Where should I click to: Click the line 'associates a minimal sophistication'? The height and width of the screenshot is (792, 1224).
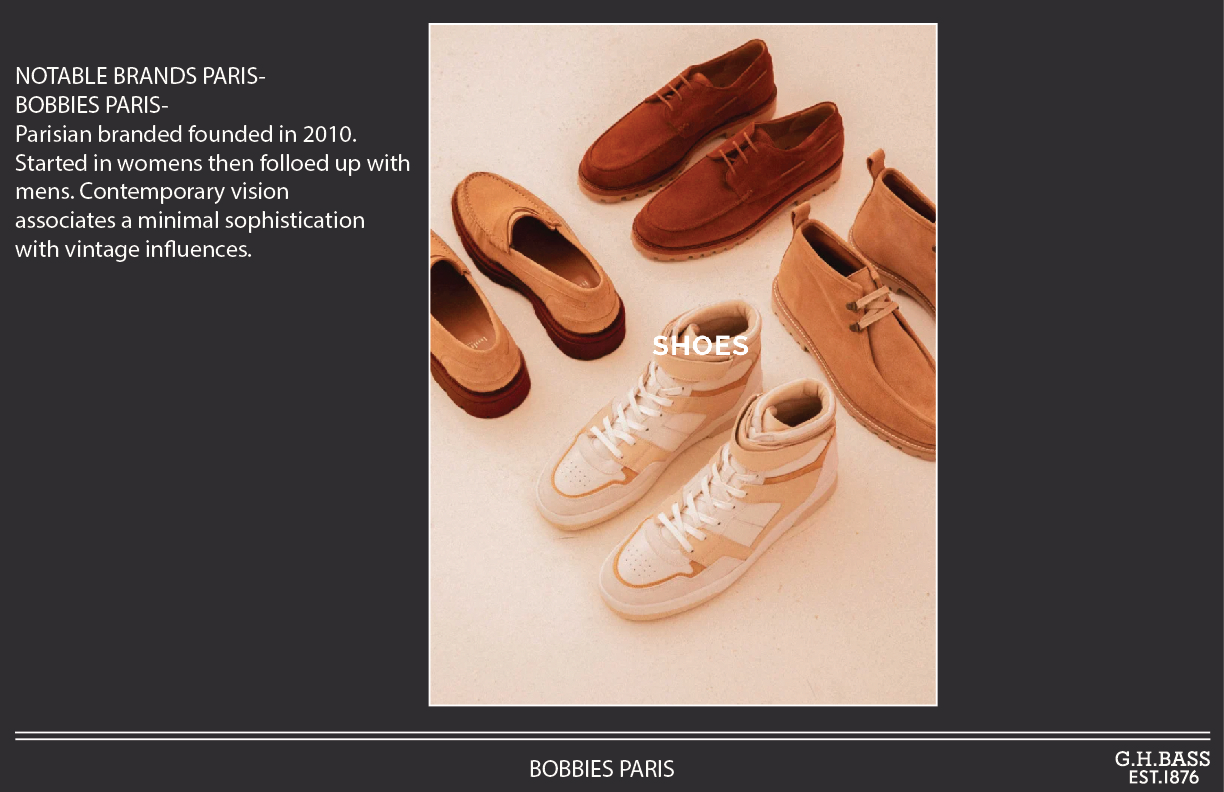pyautogui.click(x=190, y=221)
